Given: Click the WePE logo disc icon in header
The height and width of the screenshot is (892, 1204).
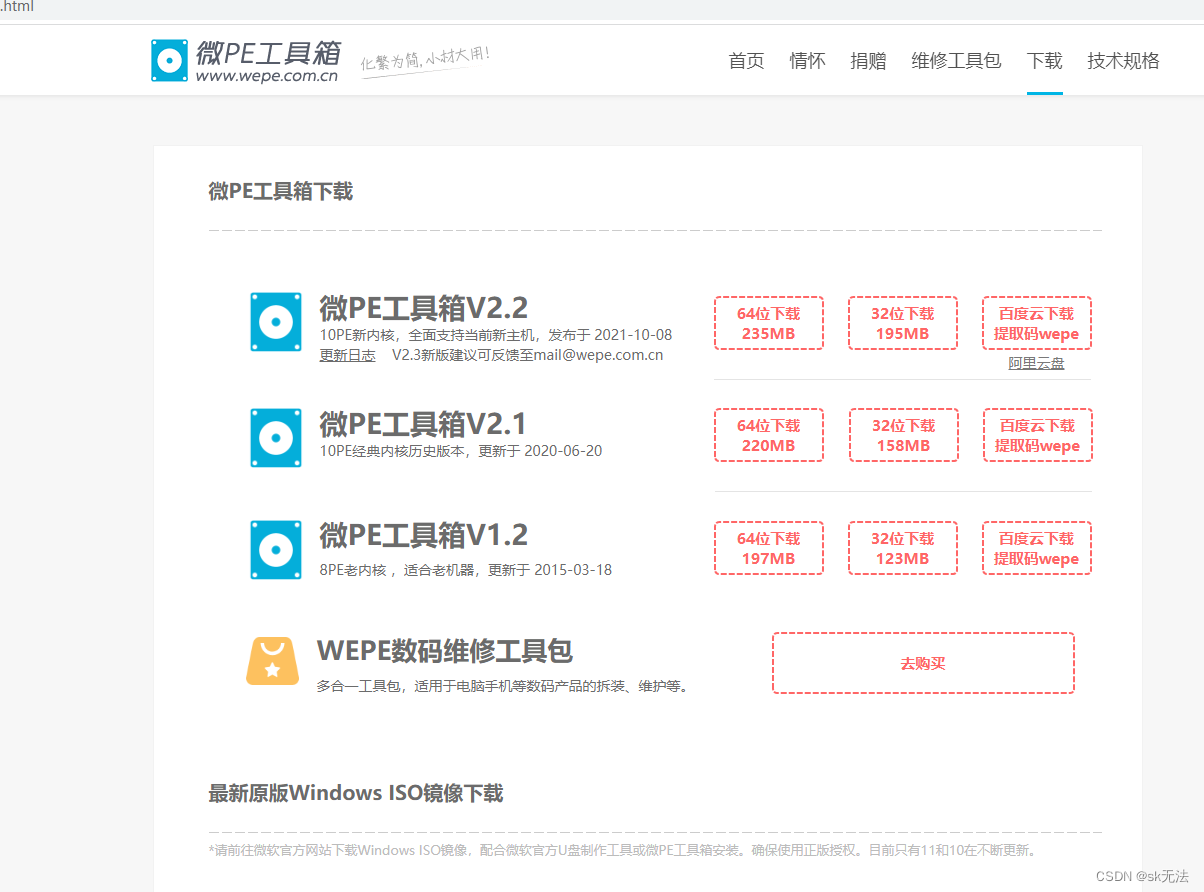Looking at the screenshot, I should pyautogui.click(x=169, y=61).
